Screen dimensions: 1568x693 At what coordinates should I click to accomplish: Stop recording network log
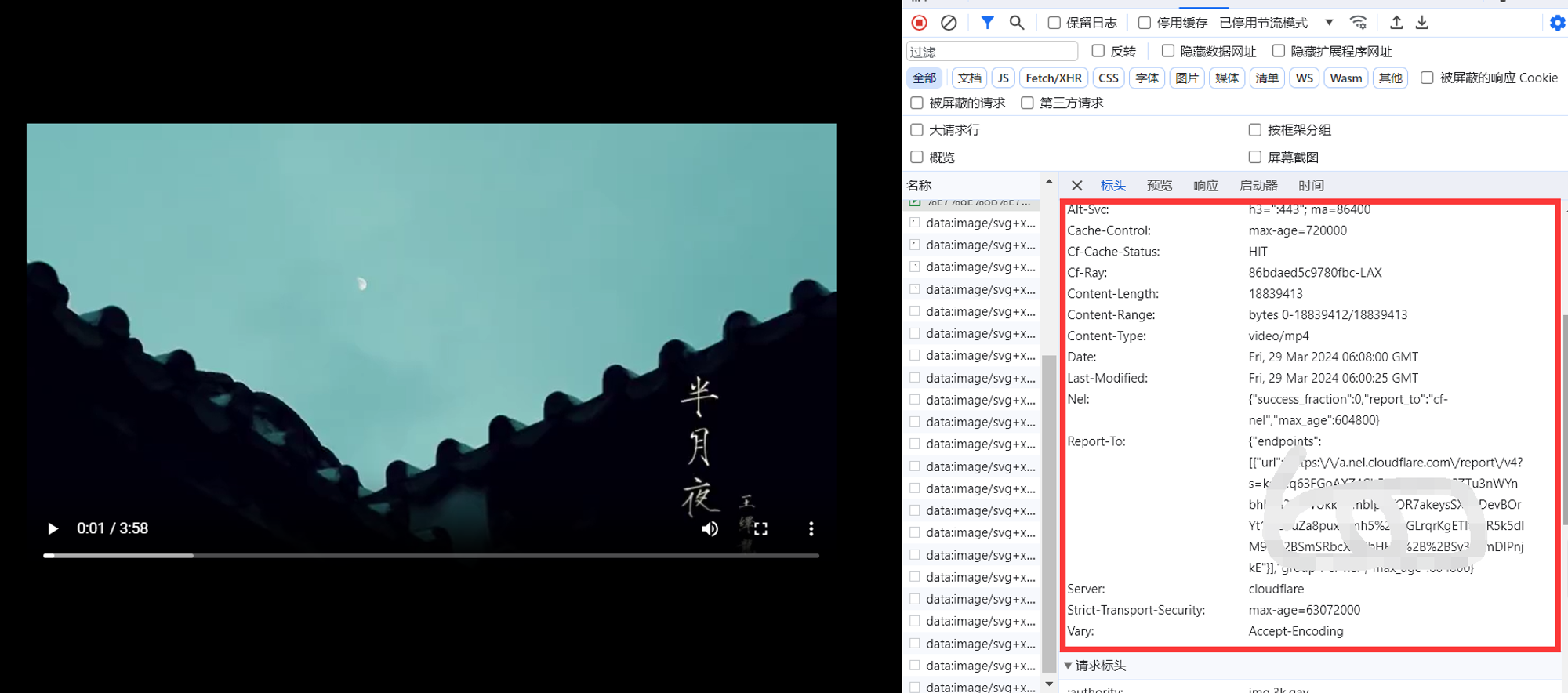920,23
